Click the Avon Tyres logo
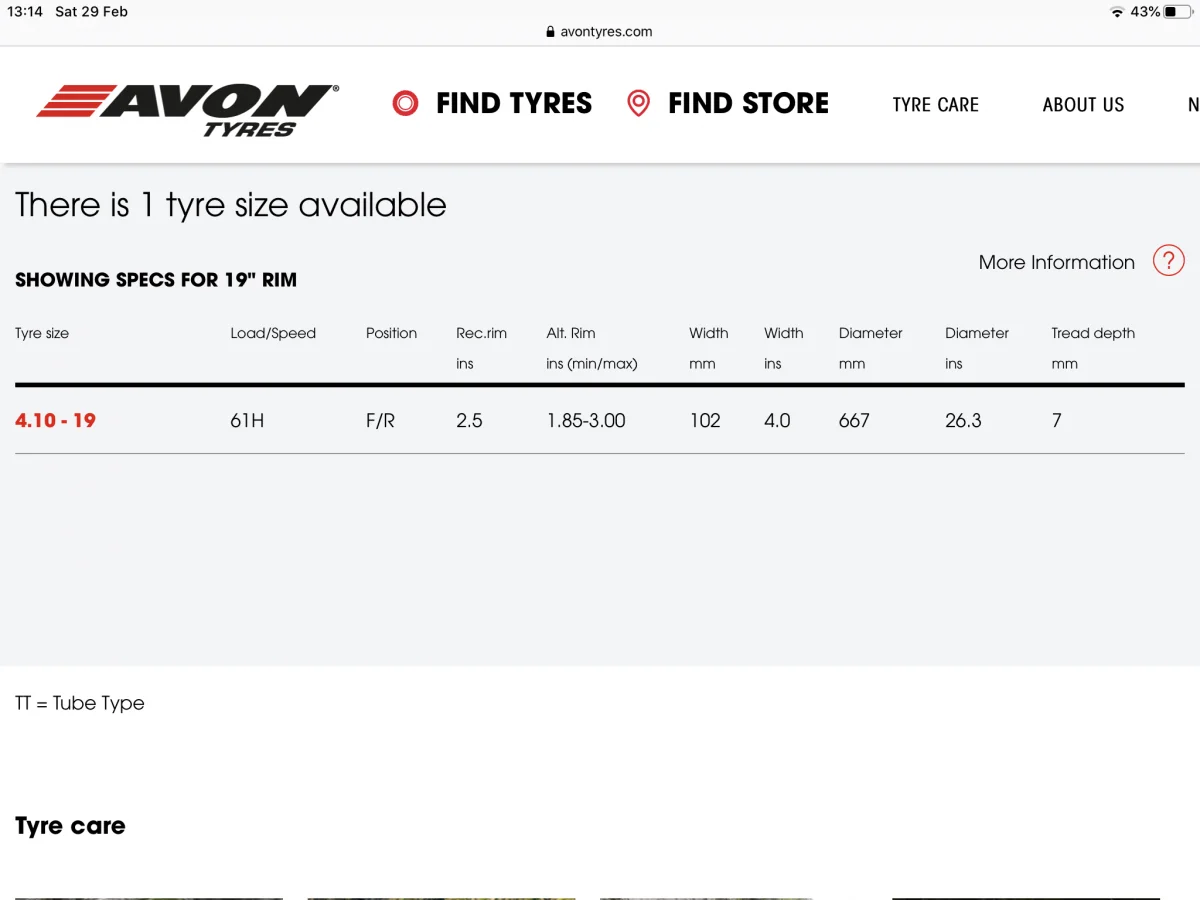This screenshot has width=1200, height=900. click(188, 109)
